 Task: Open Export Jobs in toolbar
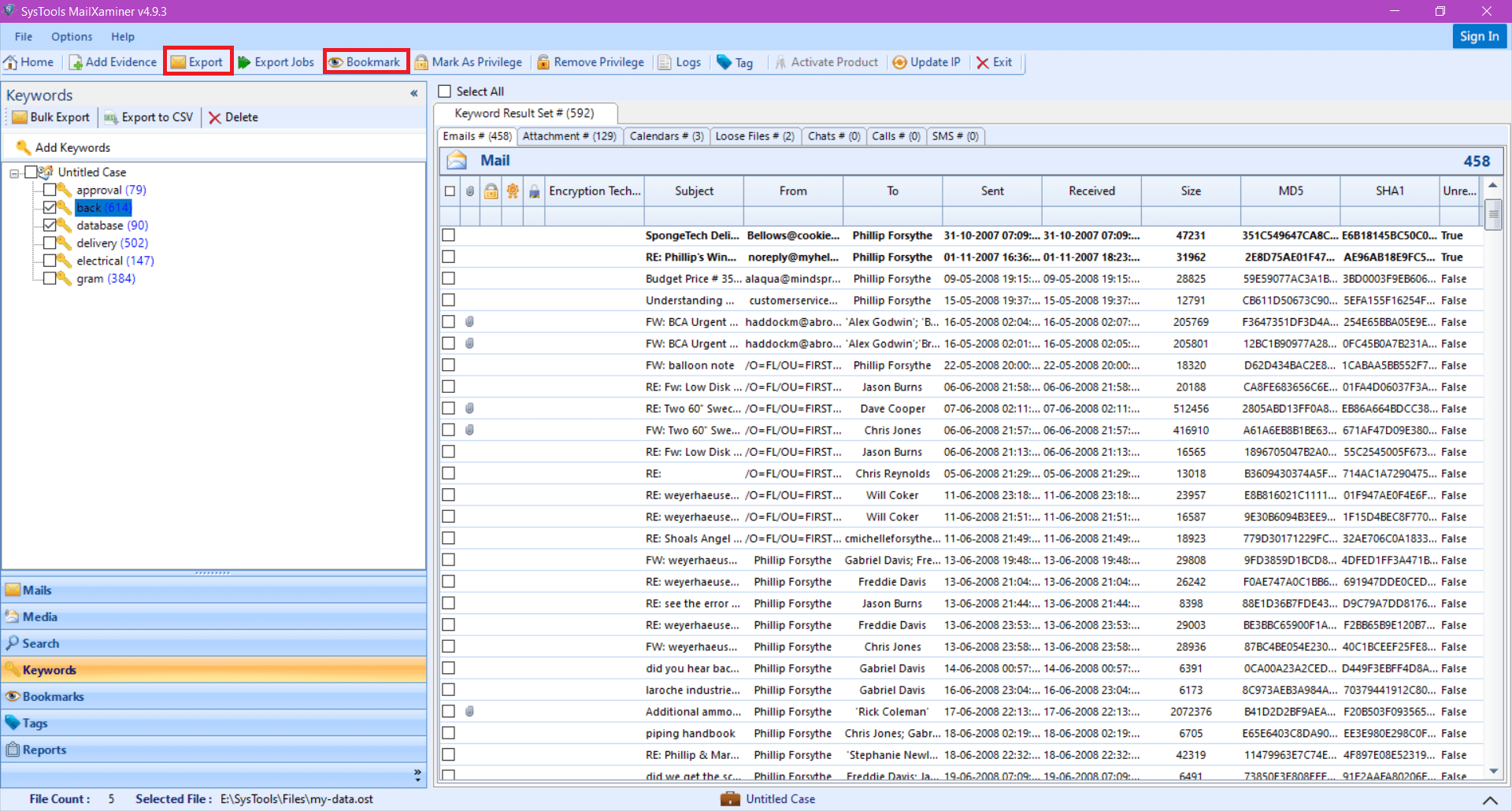[276, 62]
